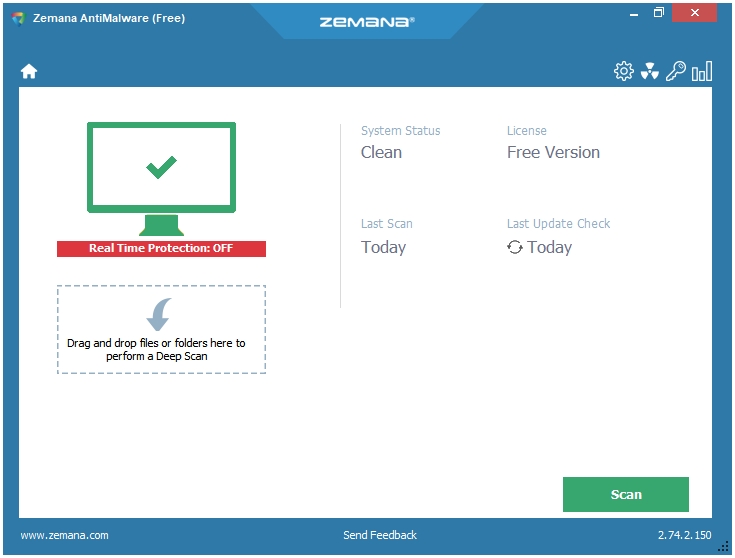The height and width of the screenshot is (558, 735).
Task: Click the Zemana app logo in title bar
Action: coord(18,18)
